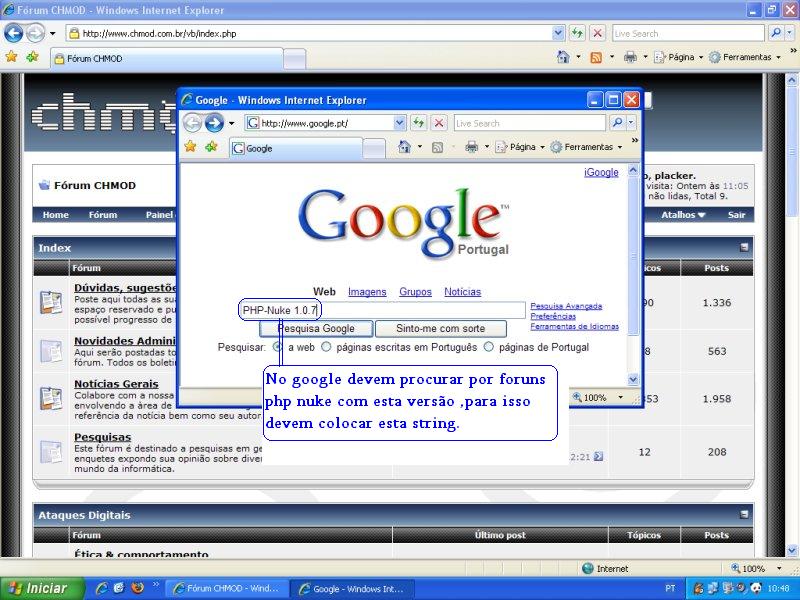Click the Home icon in the Google window
Screen dimensions: 800x600
(x=404, y=147)
